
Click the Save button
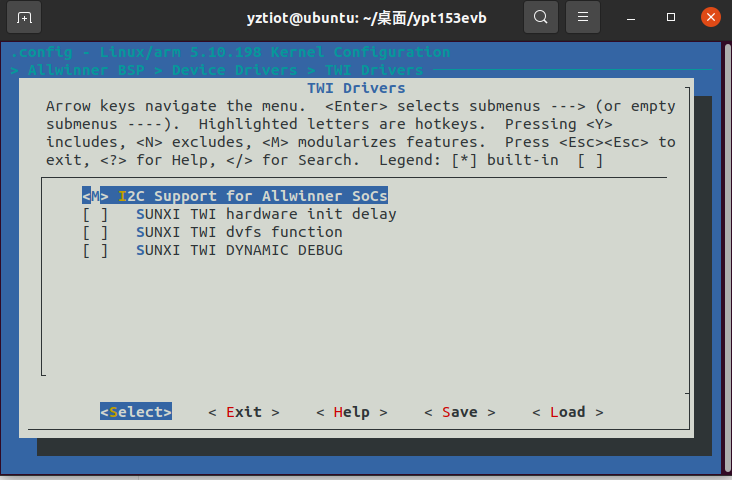coord(459,412)
